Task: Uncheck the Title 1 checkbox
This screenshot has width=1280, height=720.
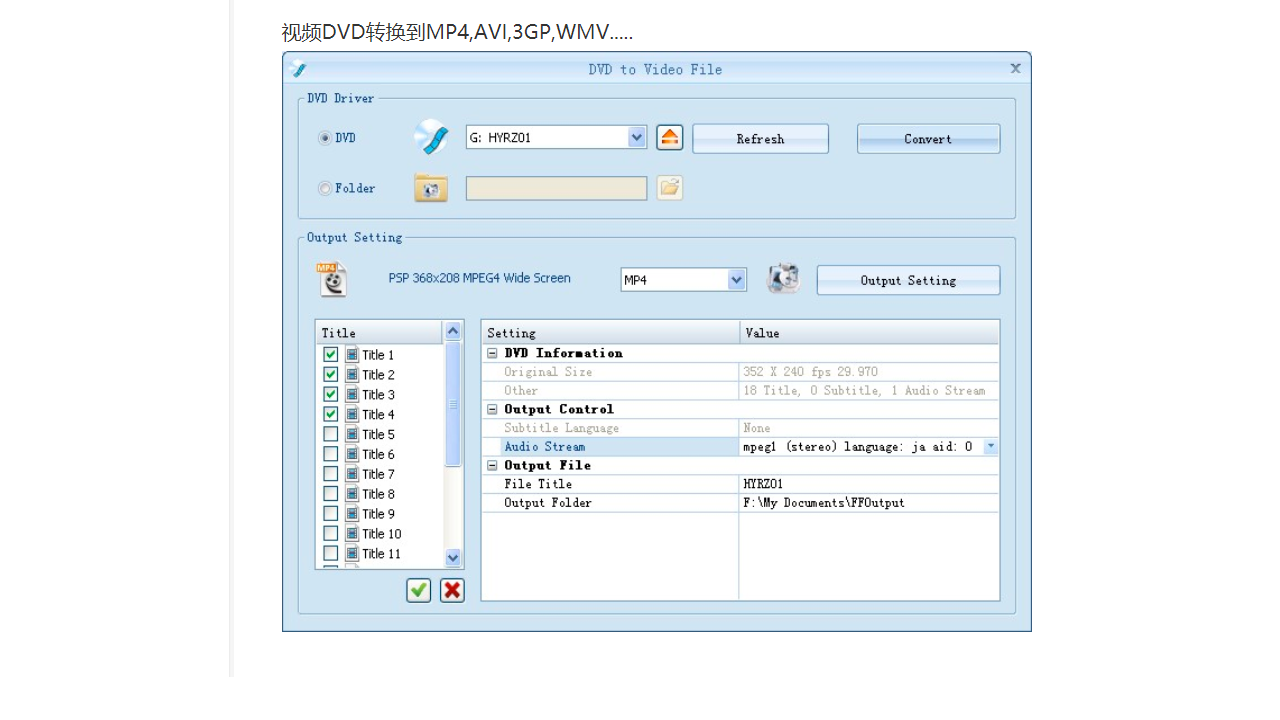Action: (331, 355)
